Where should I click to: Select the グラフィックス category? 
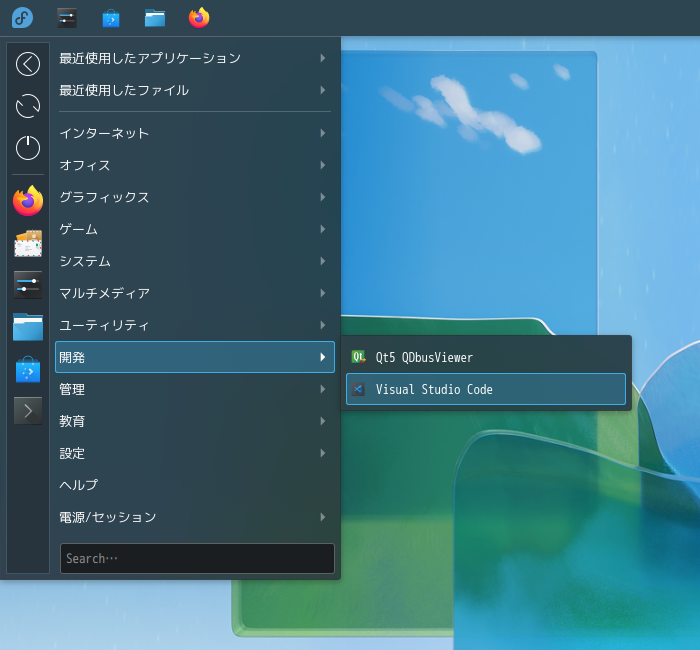point(195,197)
